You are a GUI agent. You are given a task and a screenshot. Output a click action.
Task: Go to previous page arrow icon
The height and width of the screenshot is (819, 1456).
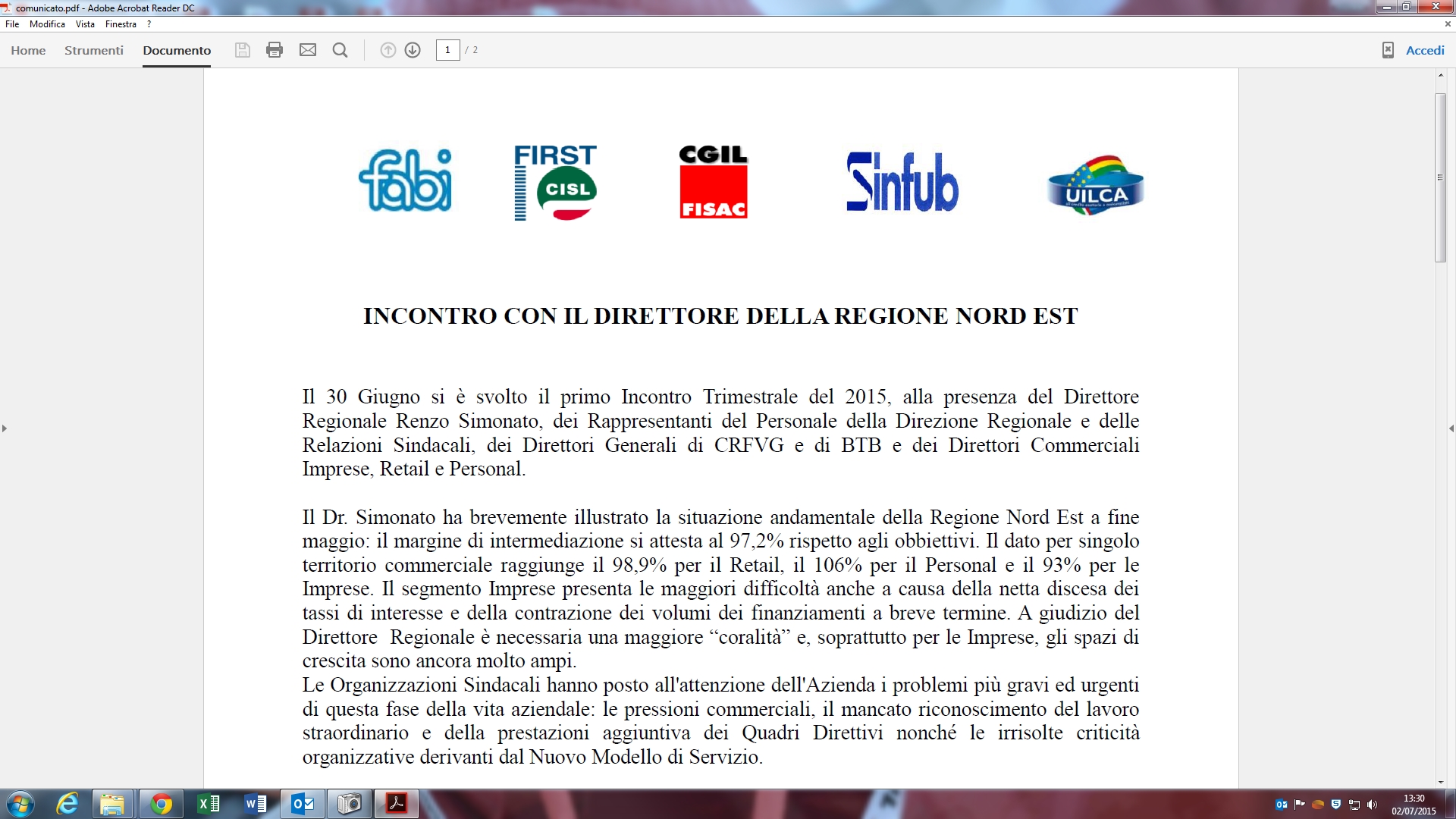(388, 50)
